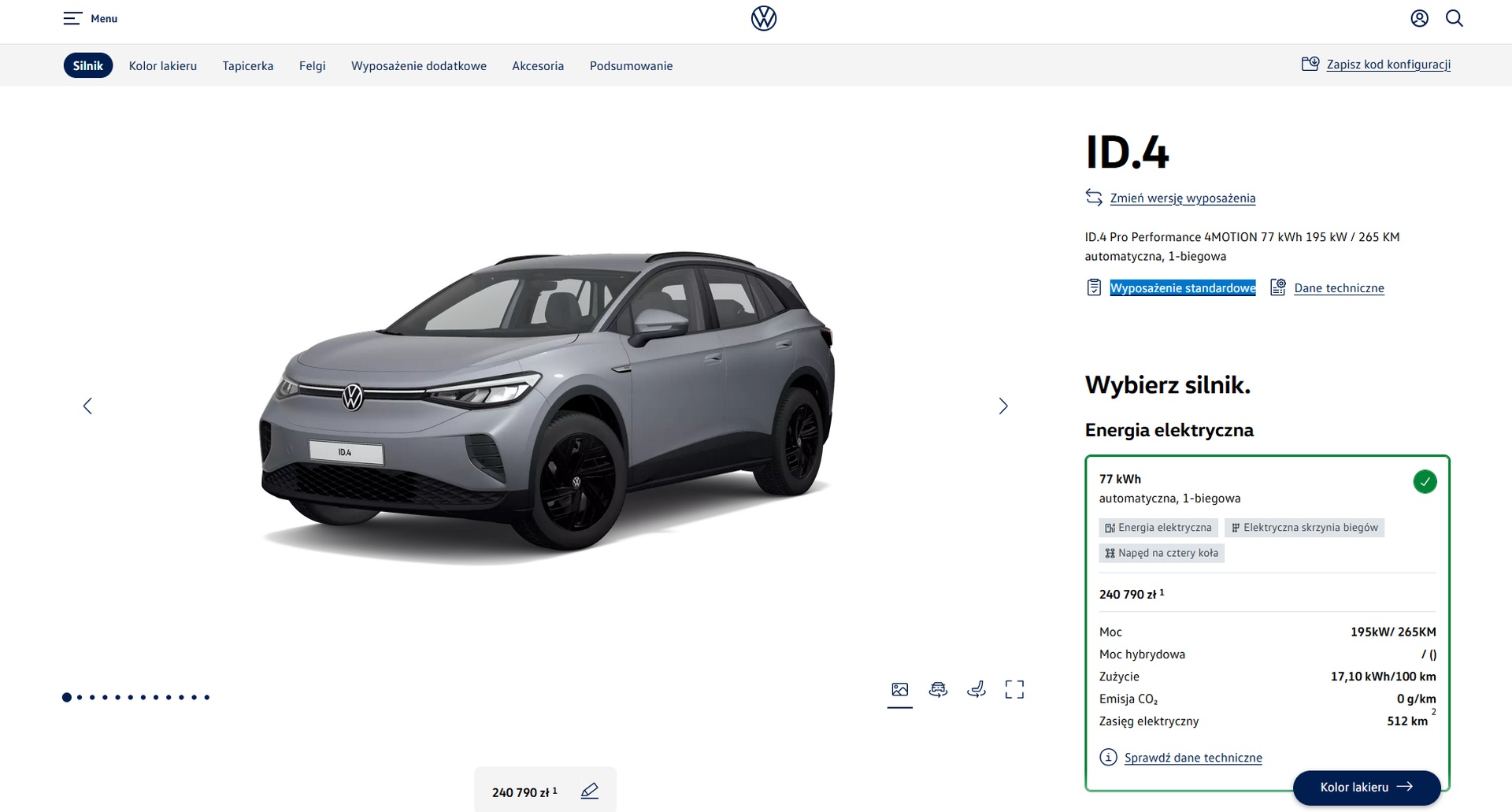The height and width of the screenshot is (812, 1512).
Task: Click the Napęd na cztery koła tag
Action: click(1162, 553)
